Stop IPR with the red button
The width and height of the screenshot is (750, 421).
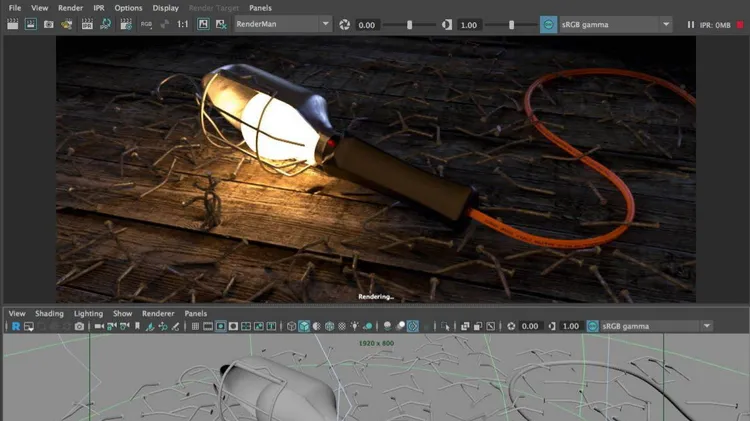(740, 24)
